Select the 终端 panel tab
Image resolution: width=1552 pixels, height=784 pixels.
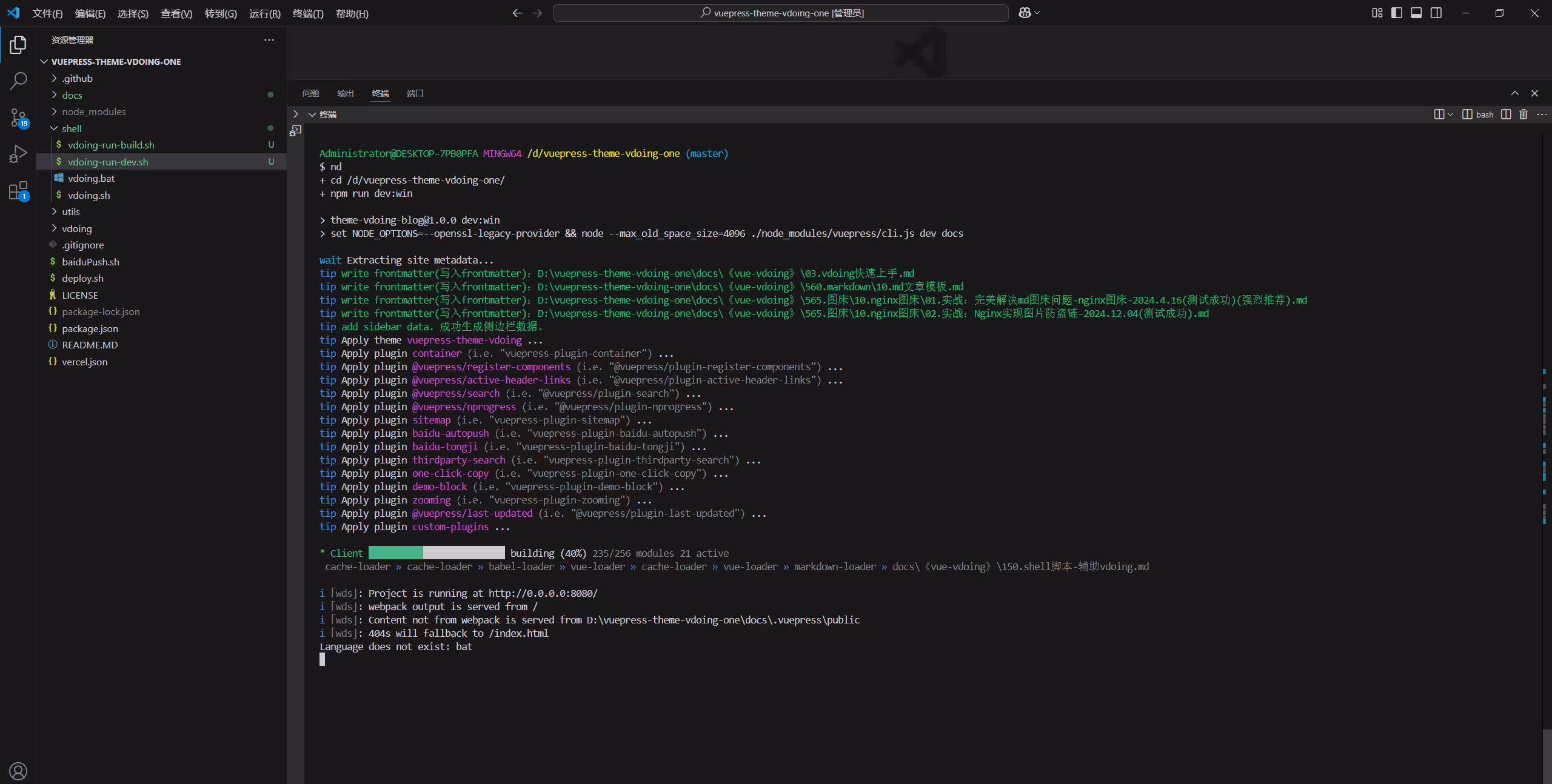pyautogui.click(x=380, y=93)
